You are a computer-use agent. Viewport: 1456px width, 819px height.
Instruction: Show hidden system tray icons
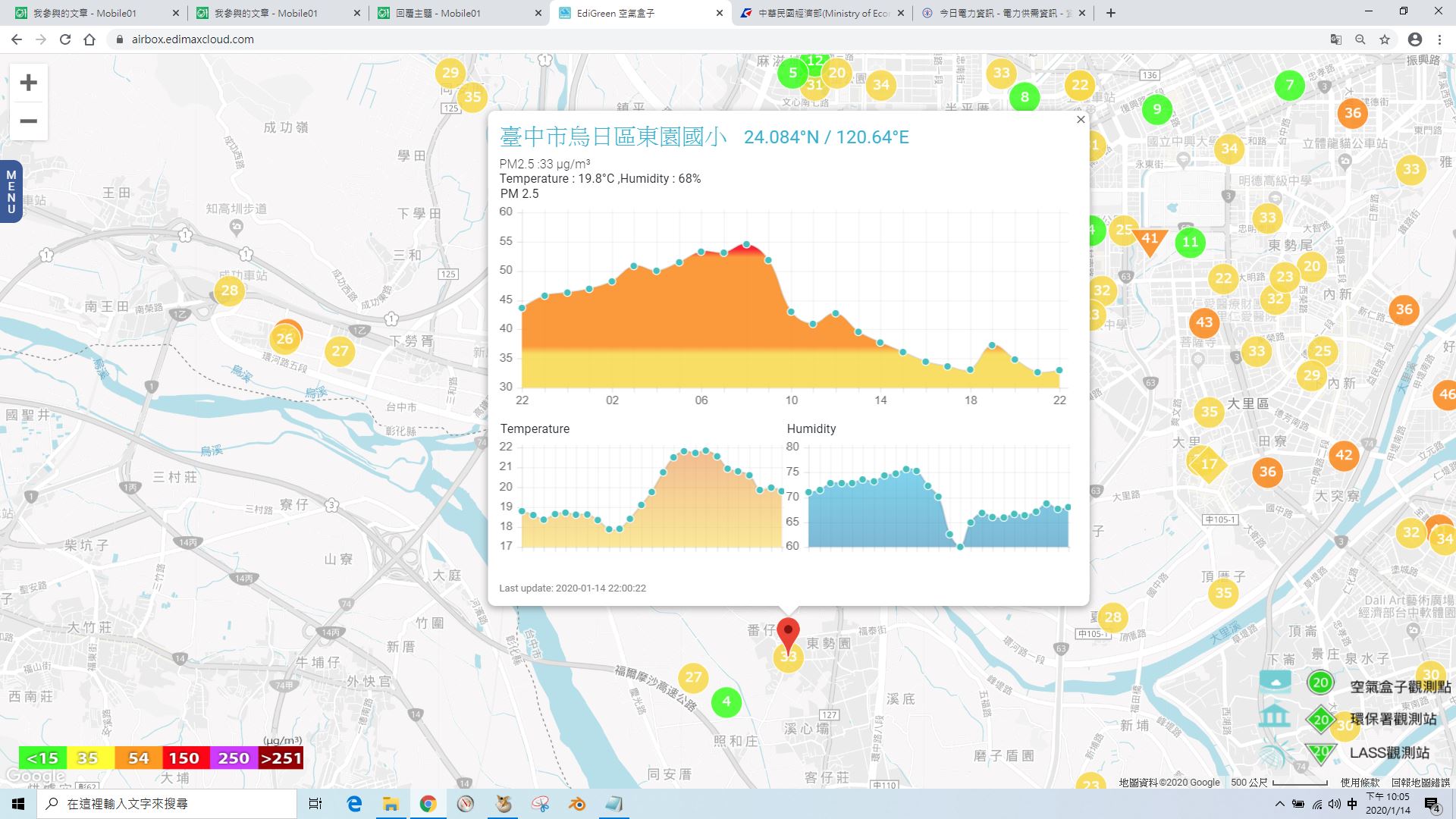click(1280, 804)
